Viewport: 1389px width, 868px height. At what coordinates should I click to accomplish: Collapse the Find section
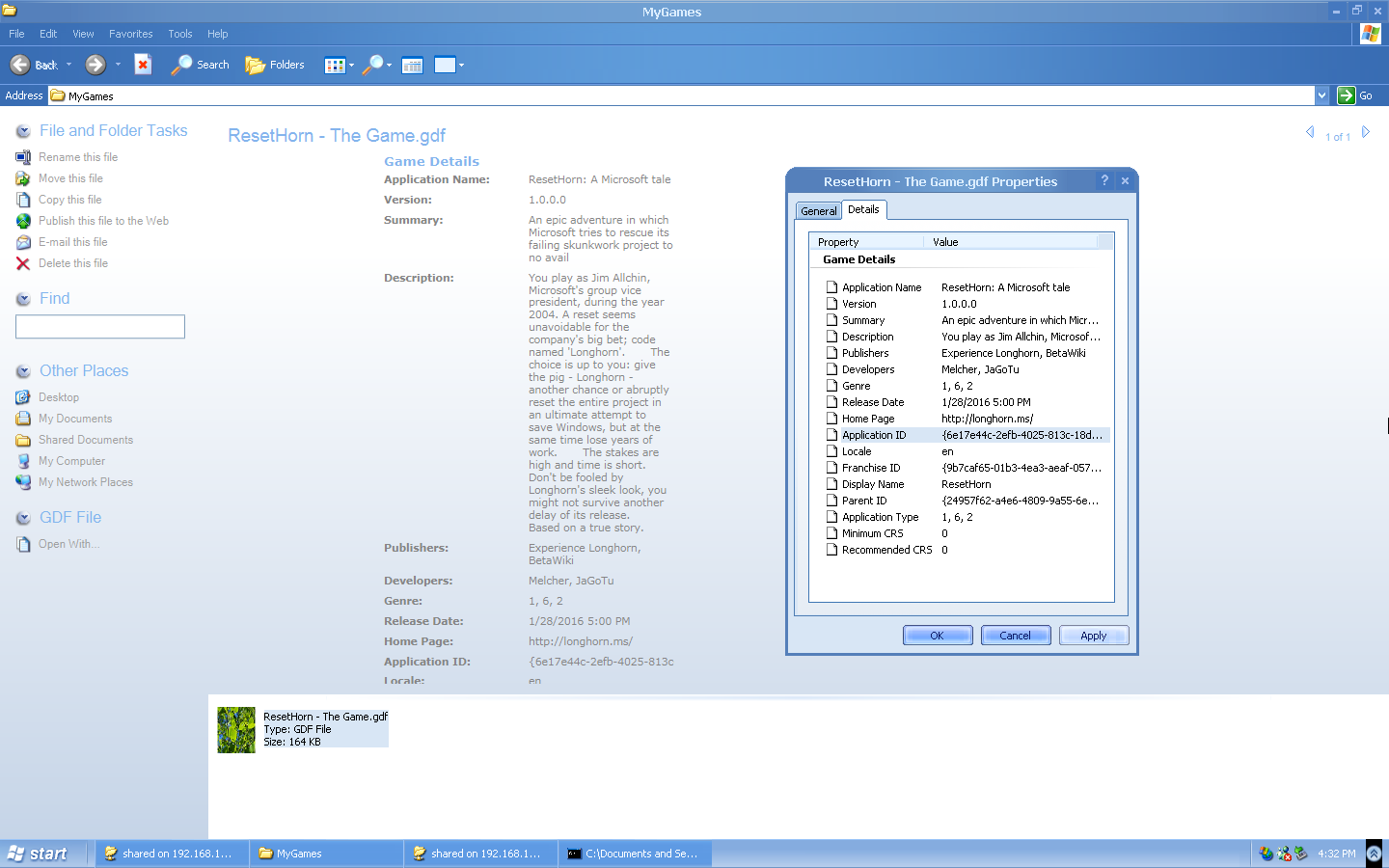[x=23, y=299]
